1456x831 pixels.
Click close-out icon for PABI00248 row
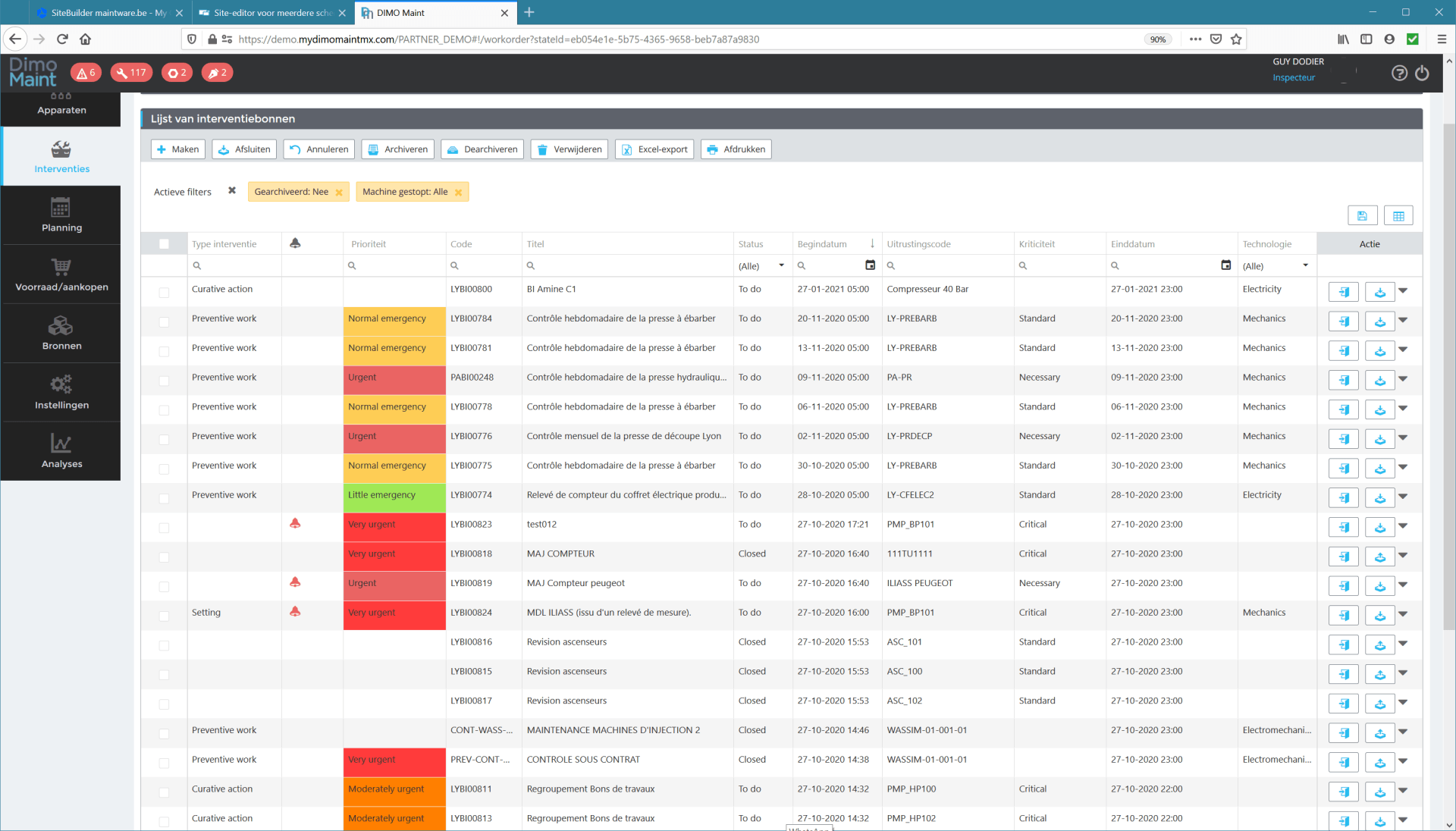tap(1380, 379)
